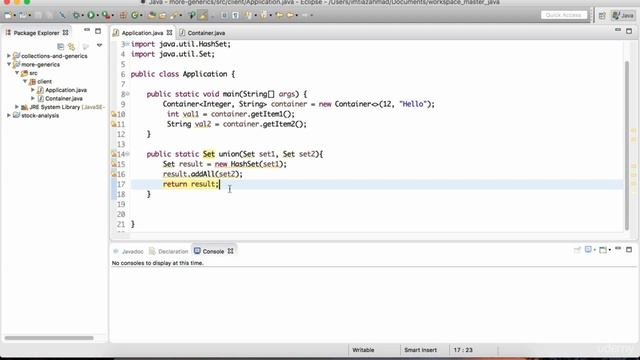This screenshot has height=360, width=640.
Task: Close the Application.java editor tab
Action: pos(169,33)
